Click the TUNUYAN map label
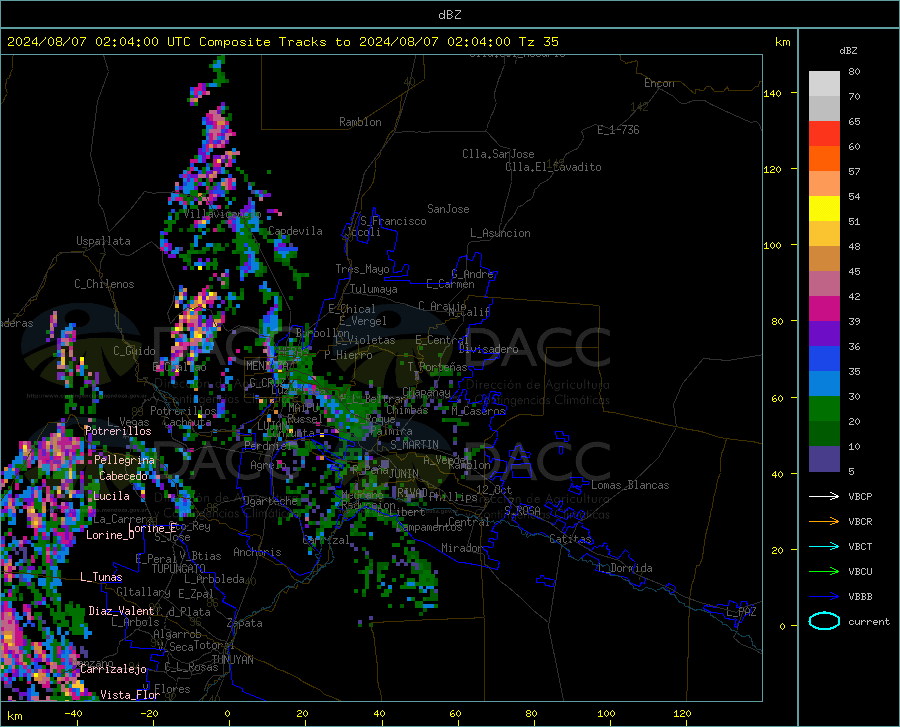 tap(232, 660)
